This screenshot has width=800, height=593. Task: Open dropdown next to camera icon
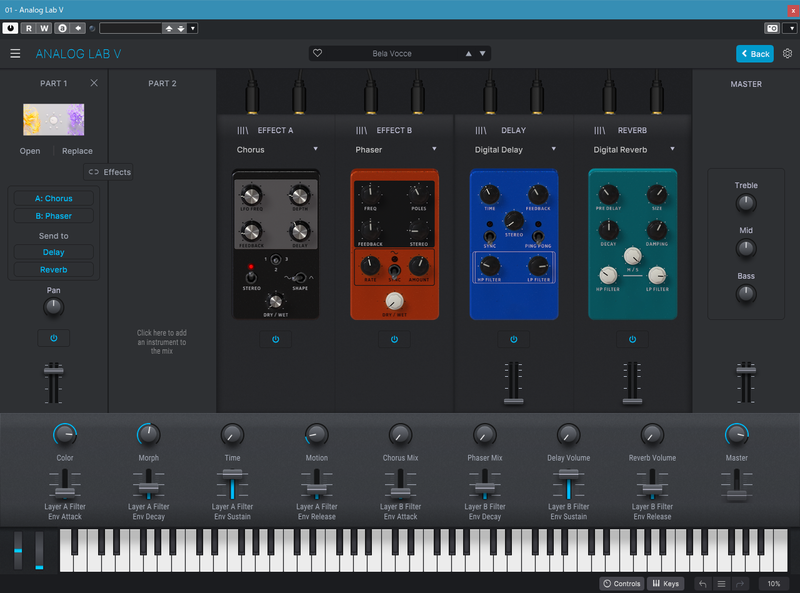[791, 28]
